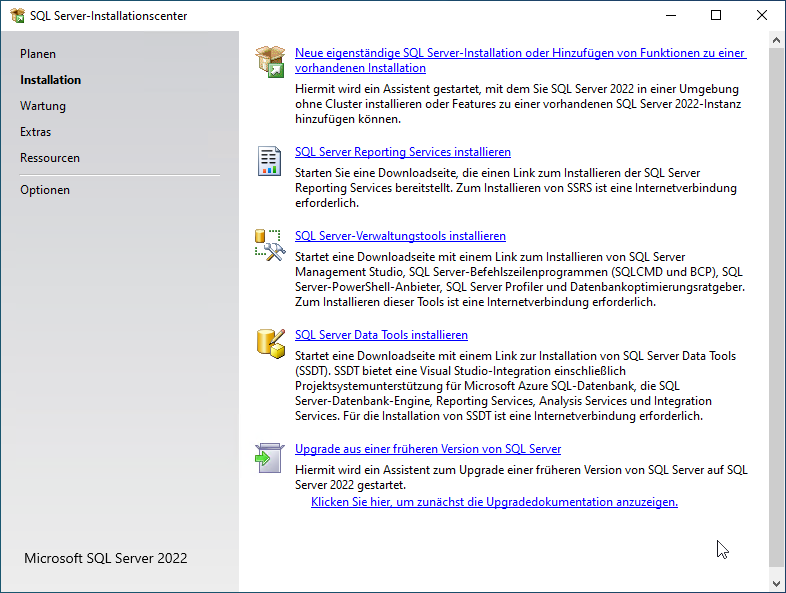Click description text mentioning SQLCMD und BCP
786x593 pixels.
point(520,279)
